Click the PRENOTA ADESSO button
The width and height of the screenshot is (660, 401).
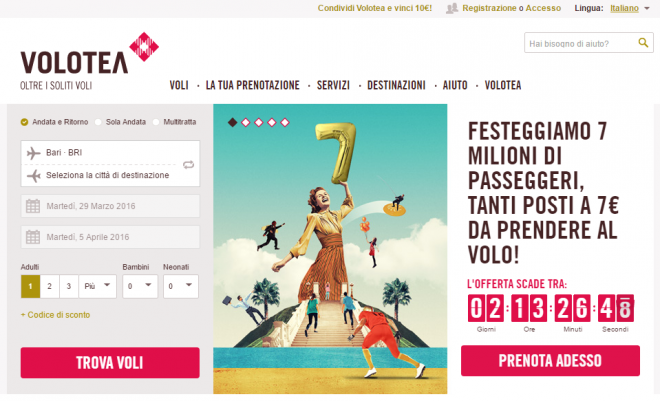point(550,361)
